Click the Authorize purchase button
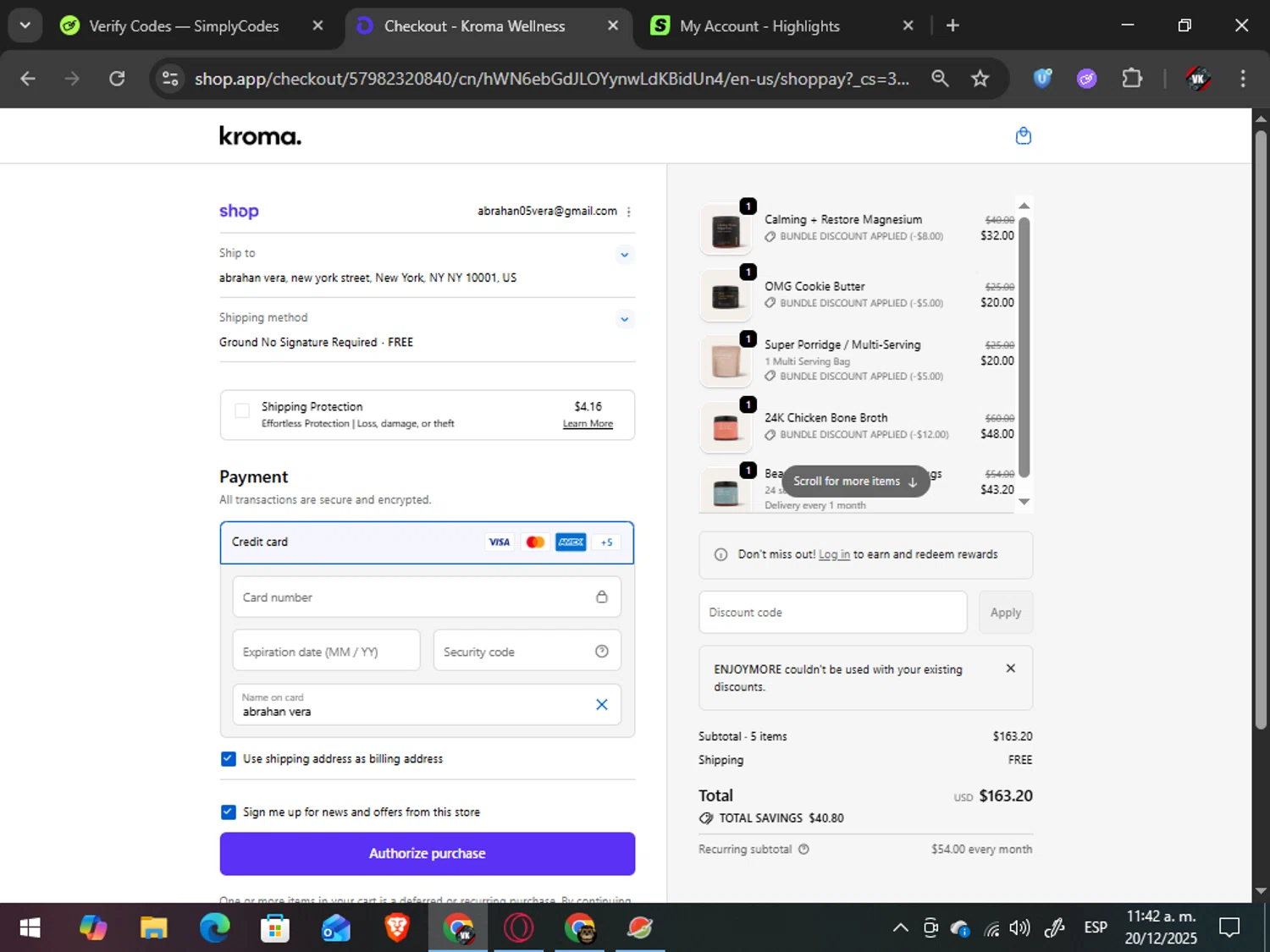The image size is (1270, 952). pos(427,853)
